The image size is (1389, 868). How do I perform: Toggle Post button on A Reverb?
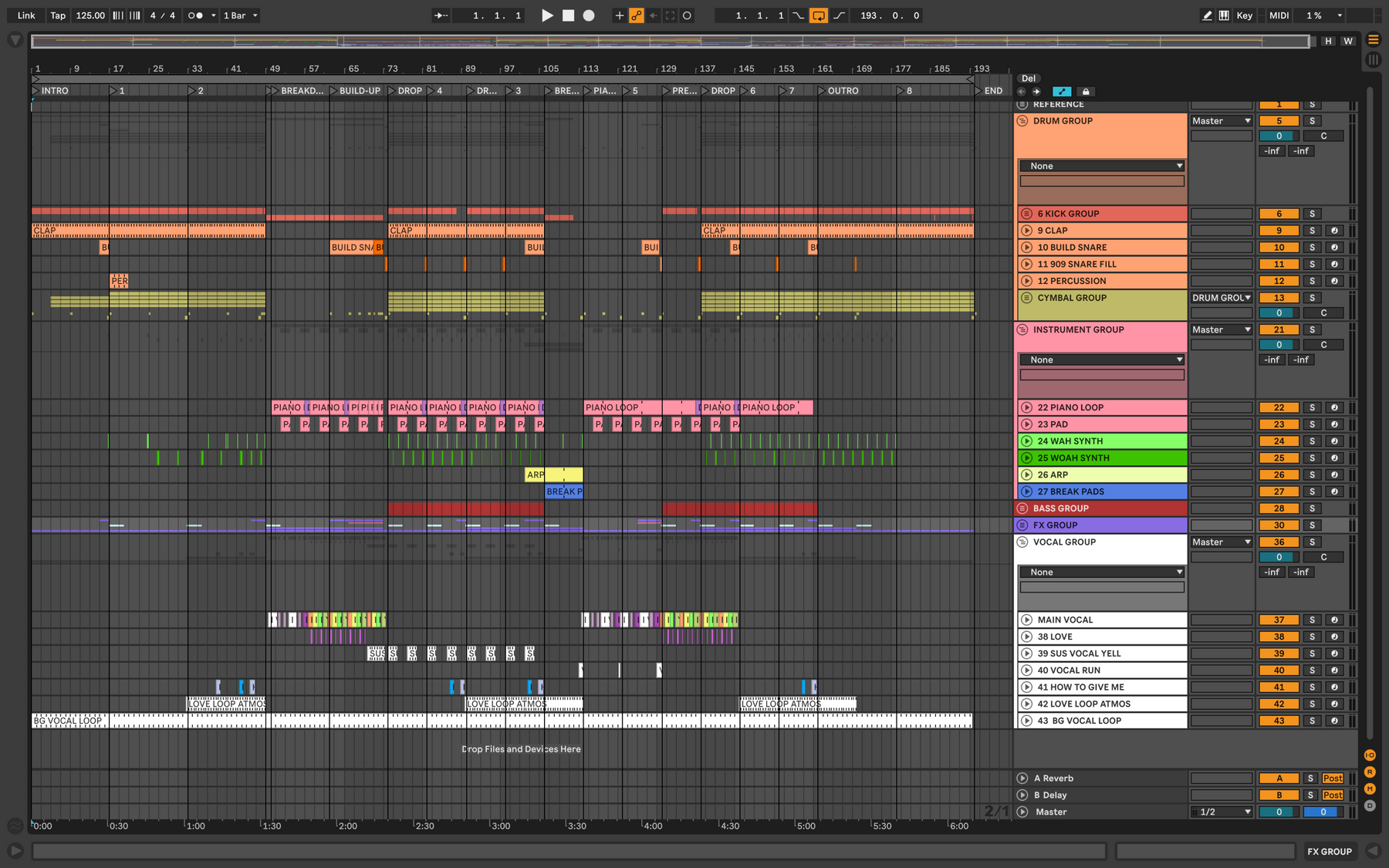(x=1333, y=778)
